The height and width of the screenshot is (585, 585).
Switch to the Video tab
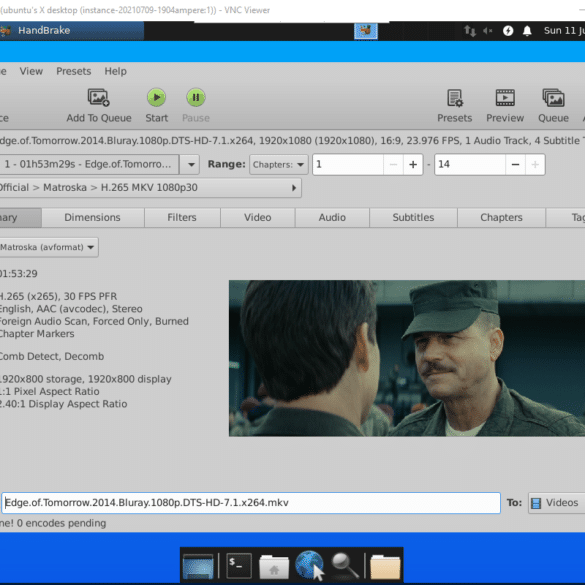pos(257,218)
